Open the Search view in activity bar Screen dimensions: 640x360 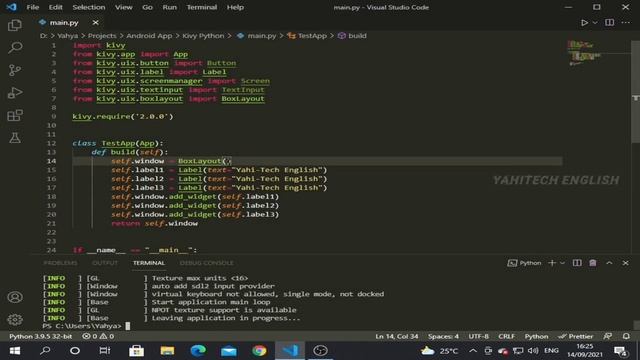pos(15,48)
